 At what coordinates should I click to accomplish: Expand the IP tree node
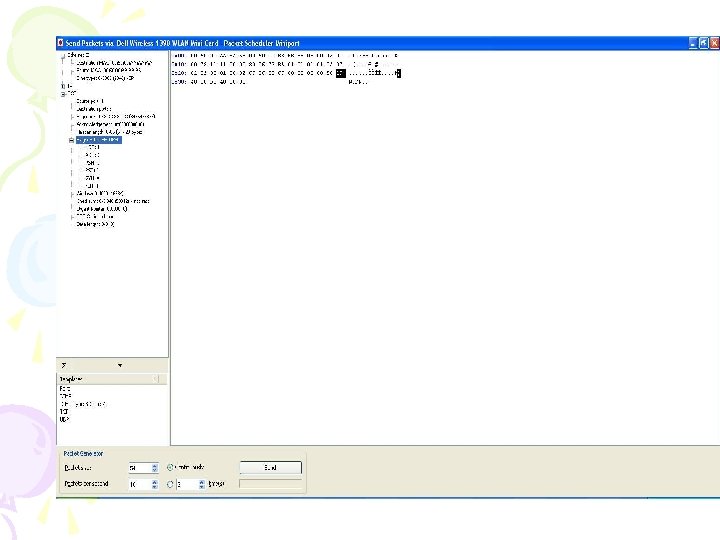click(63, 86)
